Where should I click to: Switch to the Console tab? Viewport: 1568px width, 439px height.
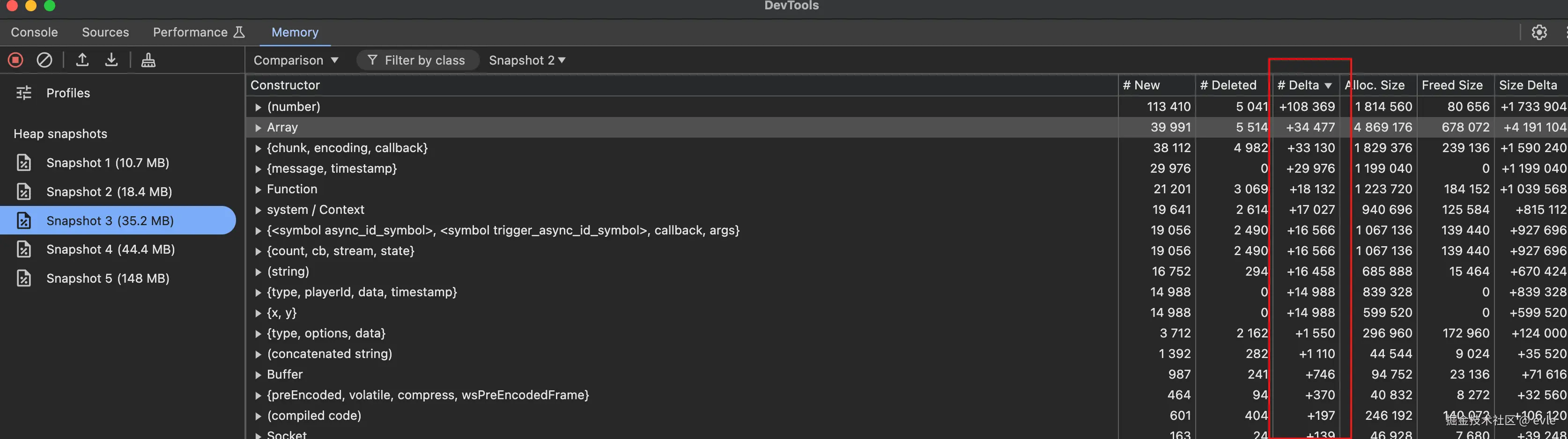point(34,32)
